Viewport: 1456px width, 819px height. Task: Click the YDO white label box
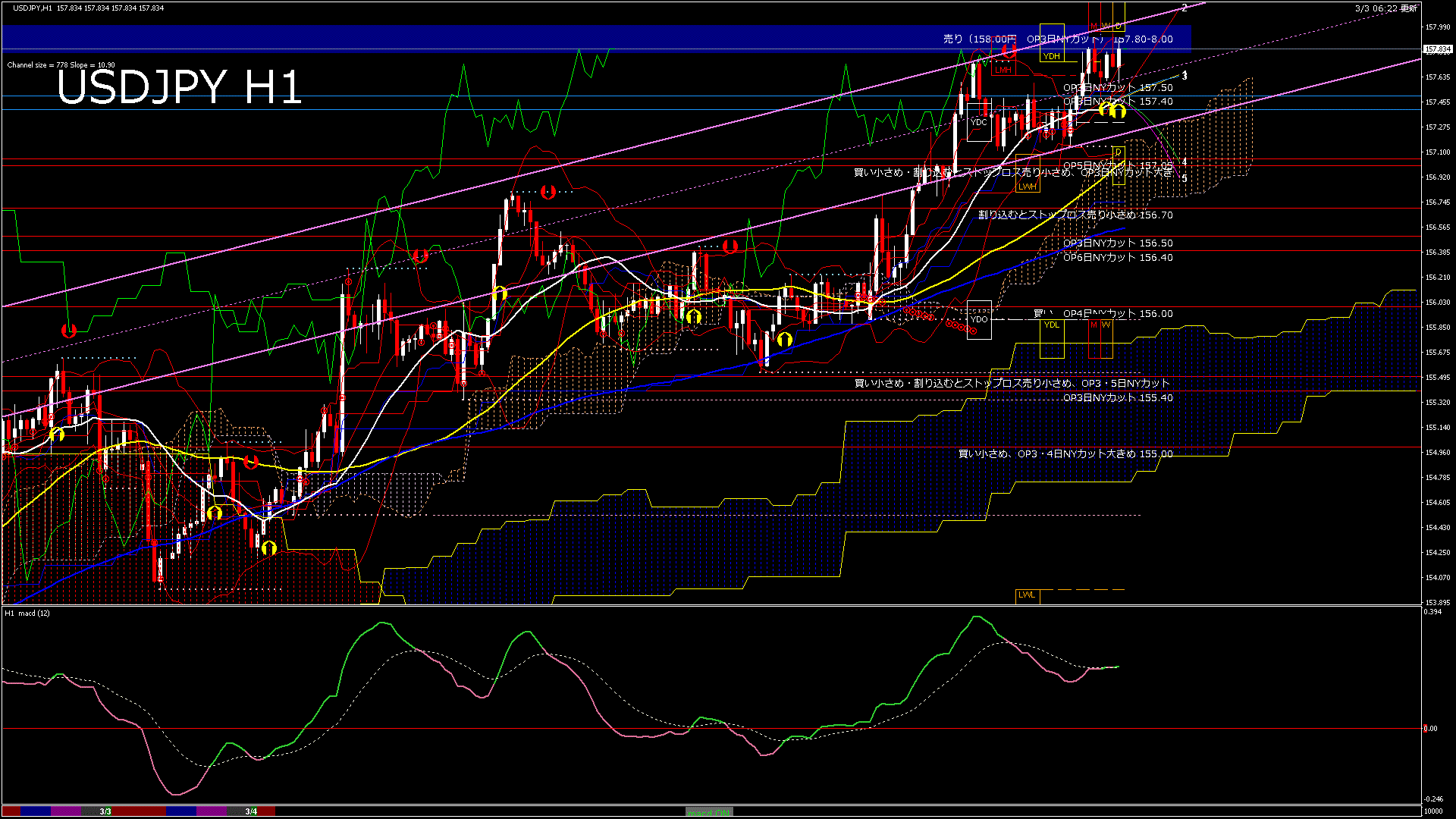click(979, 319)
